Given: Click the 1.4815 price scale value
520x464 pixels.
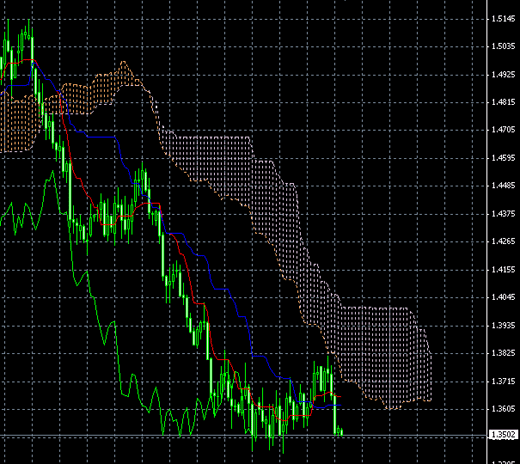Looking at the screenshot, I should [504, 102].
